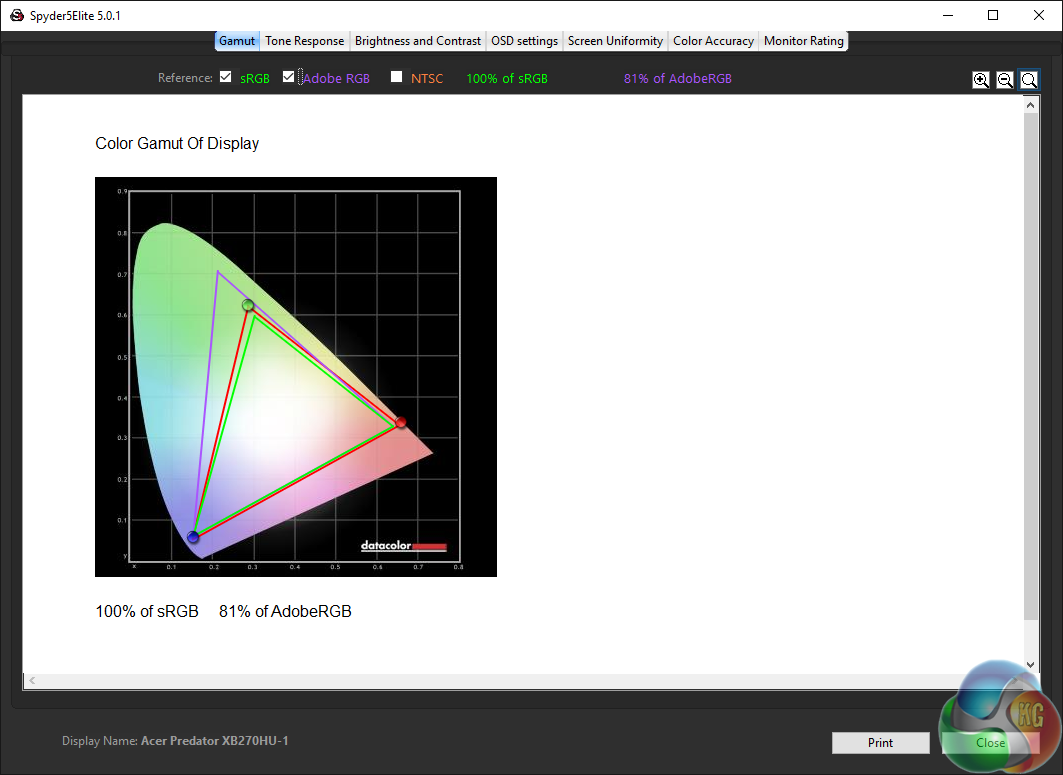
Task: Click the vertical scrollbar up arrow
Action: click(x=1031, y=104)
